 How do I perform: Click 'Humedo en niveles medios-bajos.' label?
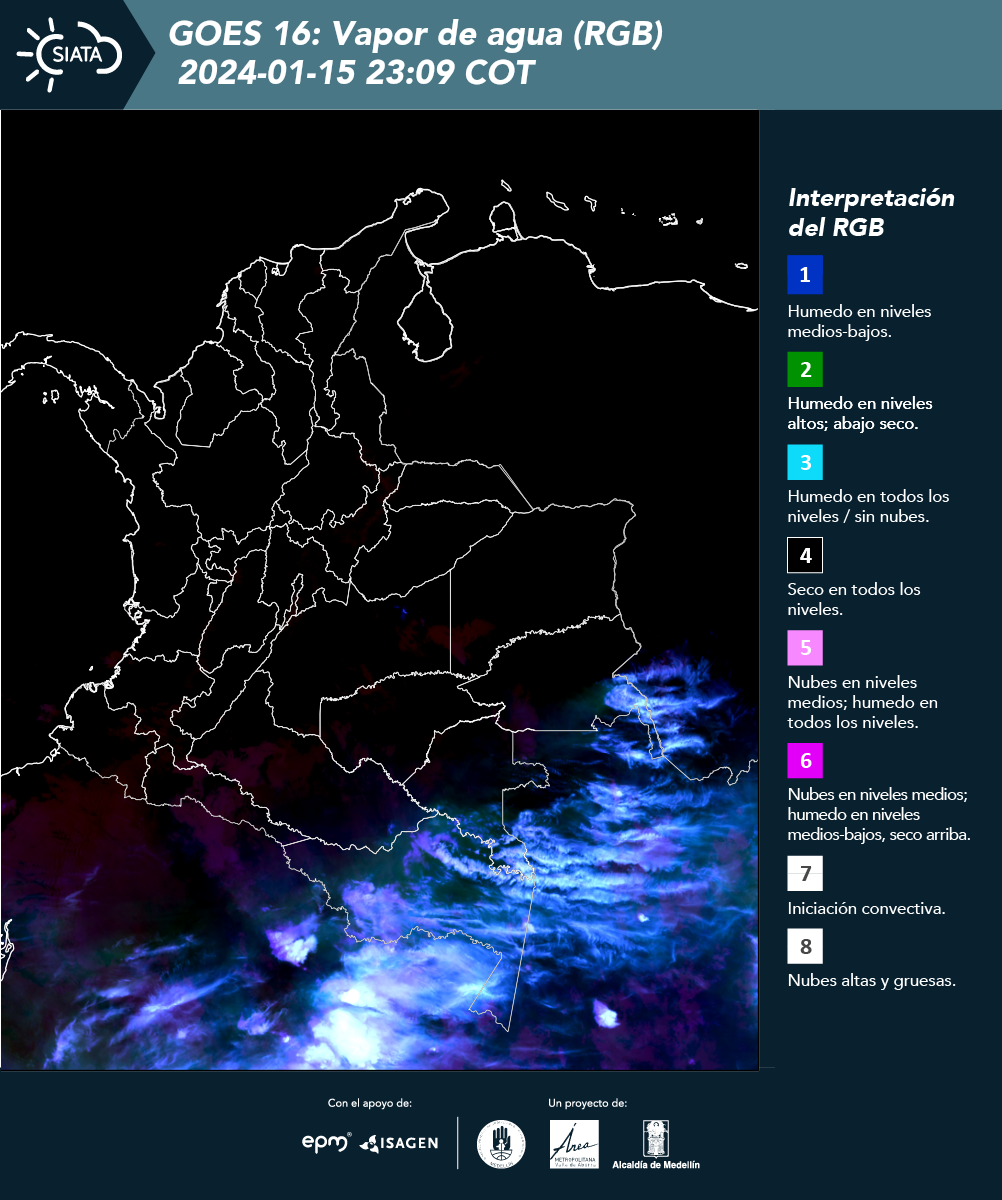pyautogui.click(x=860, y=321)
